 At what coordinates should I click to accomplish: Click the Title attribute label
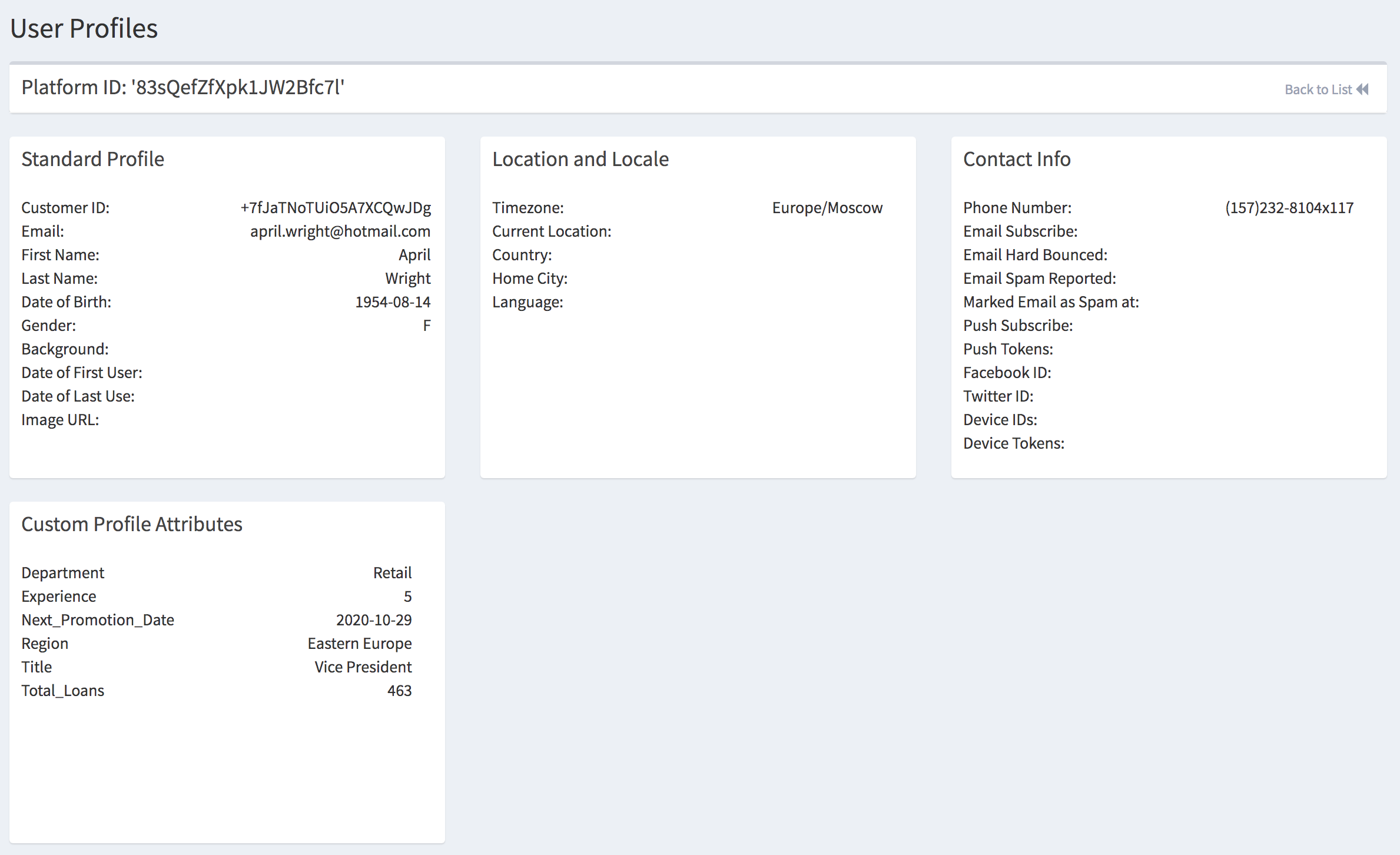pyautogui.click(x=37, y=667)
